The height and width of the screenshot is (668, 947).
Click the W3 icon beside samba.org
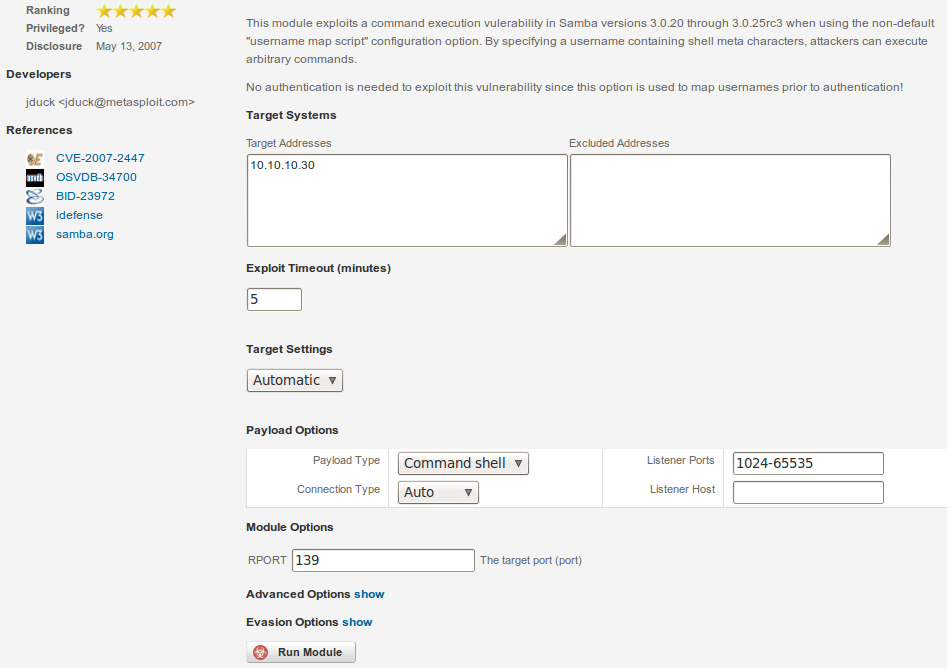point(35,234)
